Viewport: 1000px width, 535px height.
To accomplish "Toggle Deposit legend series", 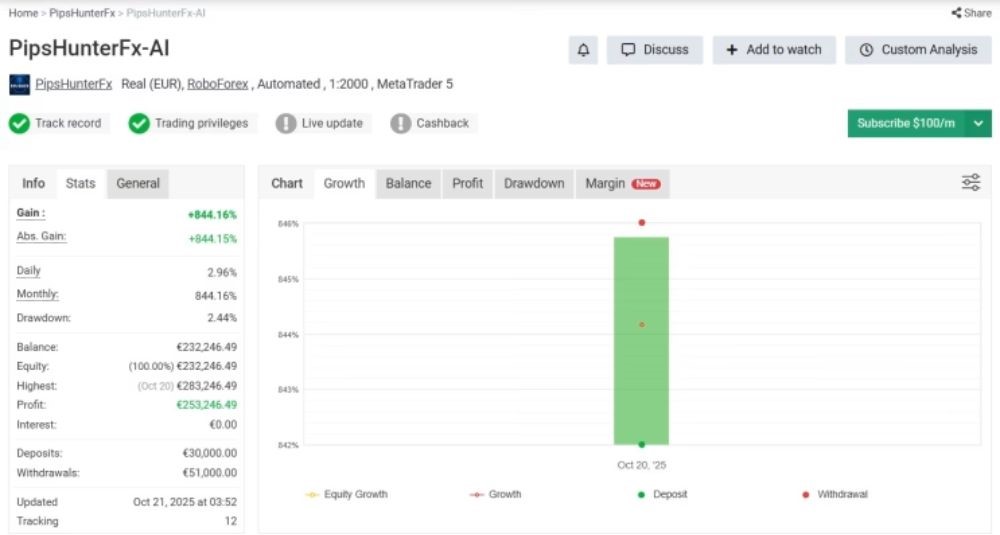I will [663, 494].
